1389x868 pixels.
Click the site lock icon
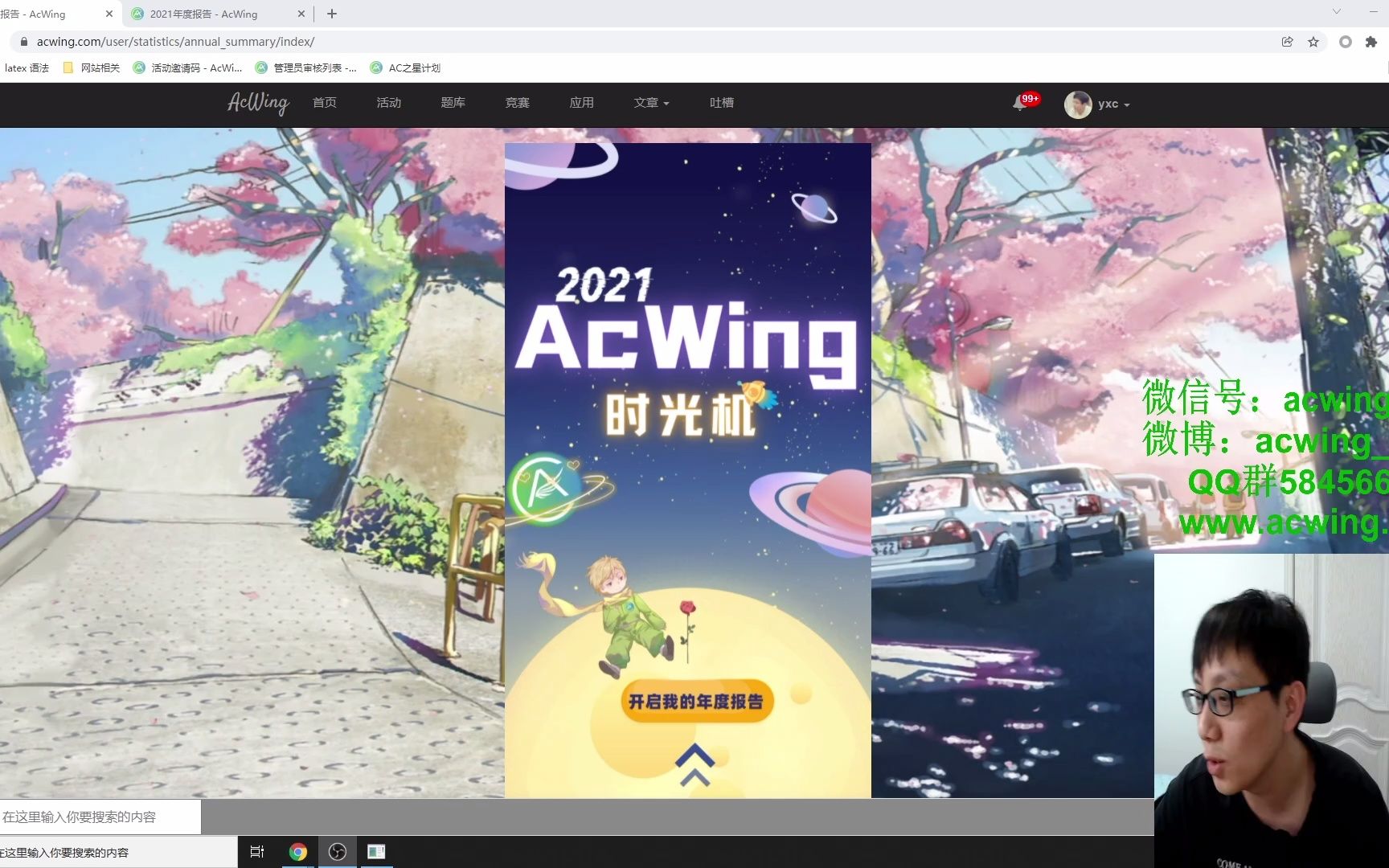click(24, 42)
